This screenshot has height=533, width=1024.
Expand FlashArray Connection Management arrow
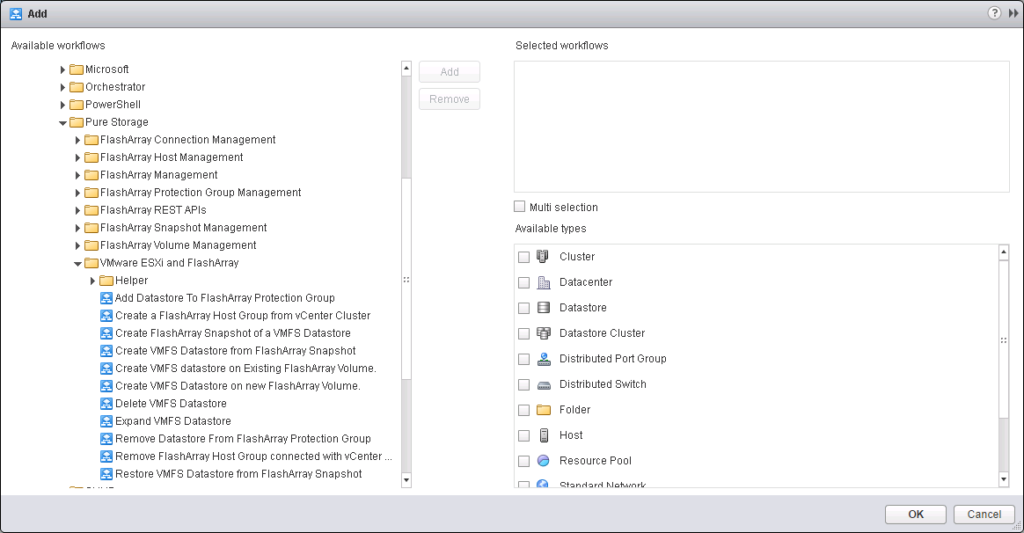[x=78, y=140]
